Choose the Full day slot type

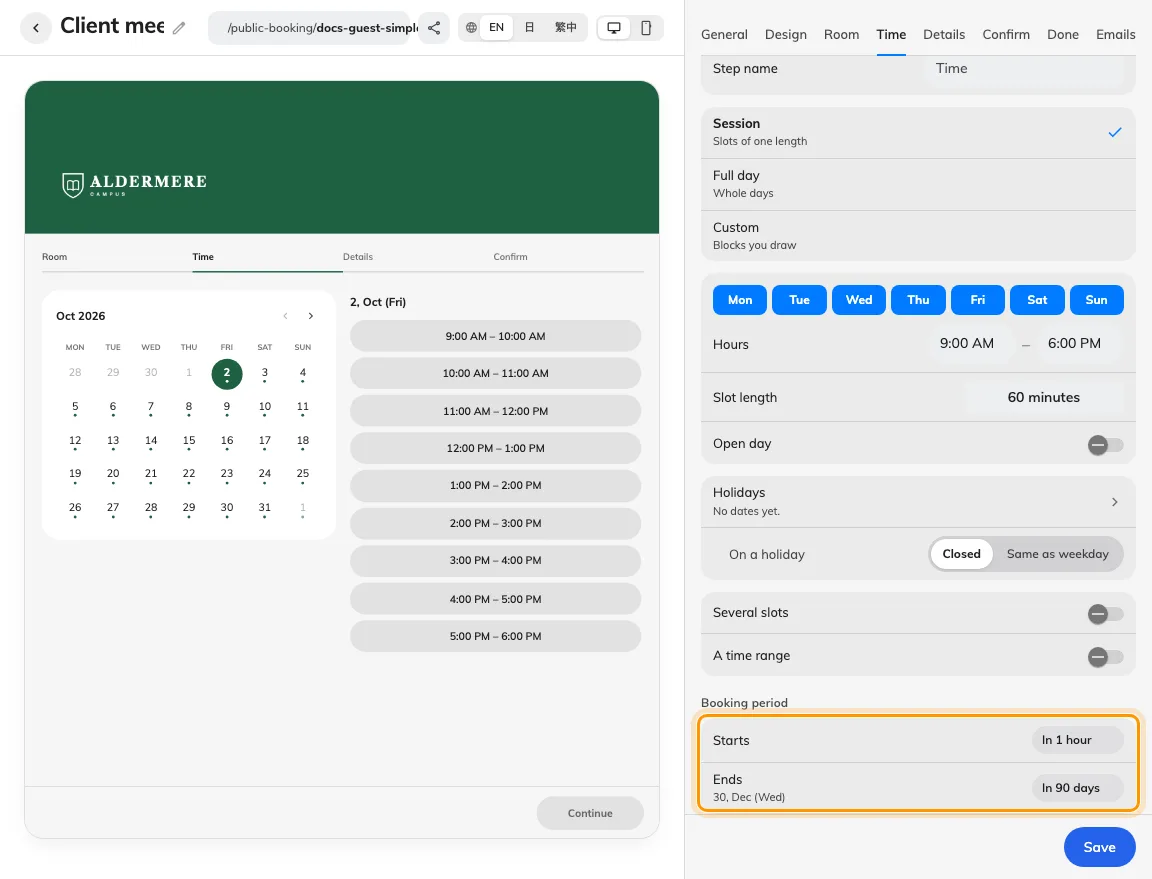tap(918, 184)
